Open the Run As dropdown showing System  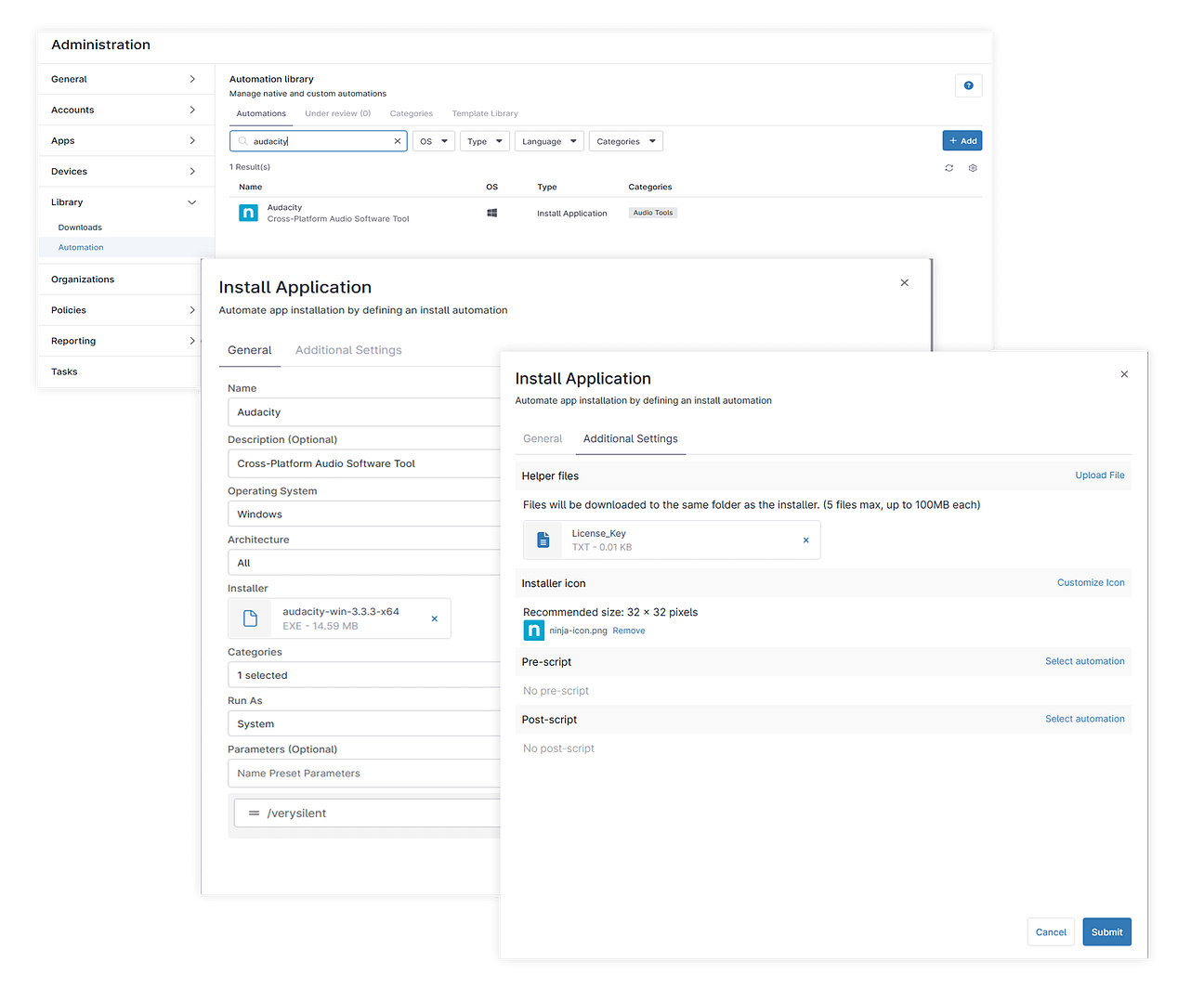click(x=363, y=722)
